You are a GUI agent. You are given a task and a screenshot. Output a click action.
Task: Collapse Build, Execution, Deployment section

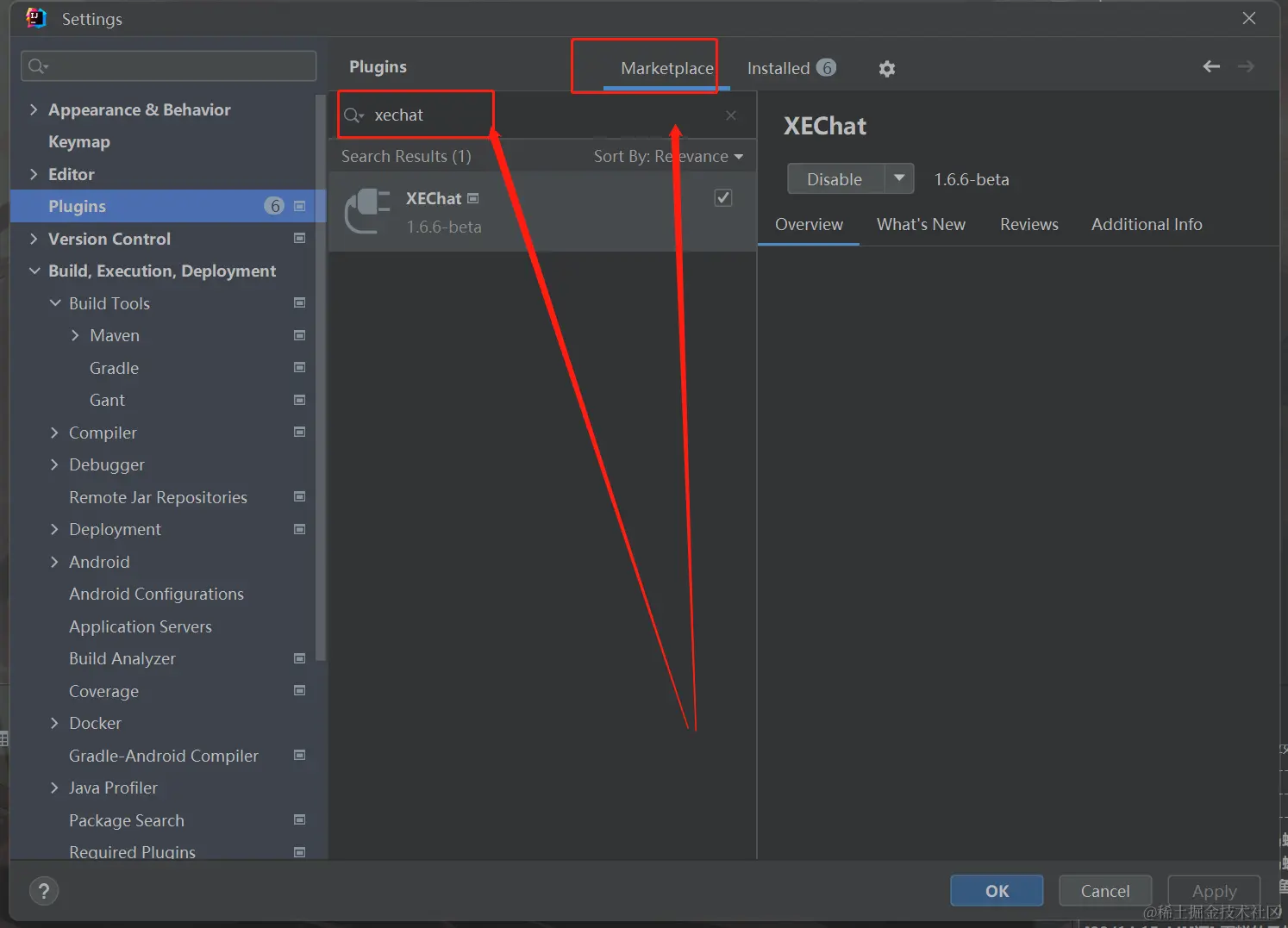point(34,271)
